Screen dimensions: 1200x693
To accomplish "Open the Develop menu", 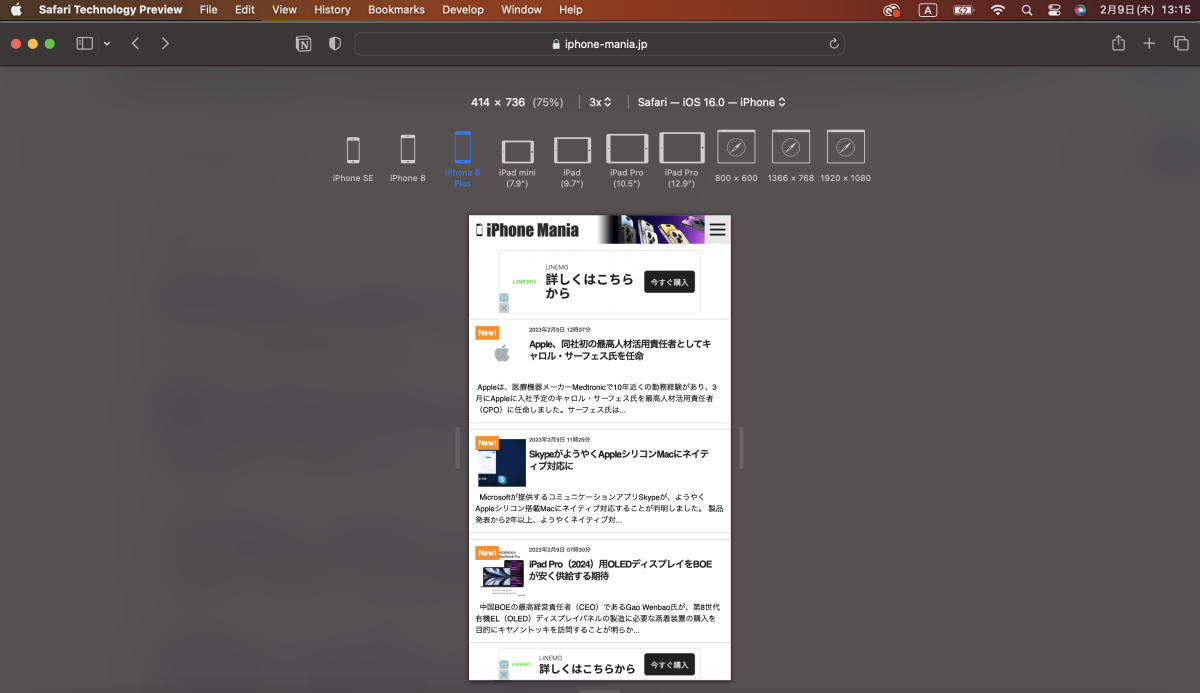I will [x=463, y=10].
